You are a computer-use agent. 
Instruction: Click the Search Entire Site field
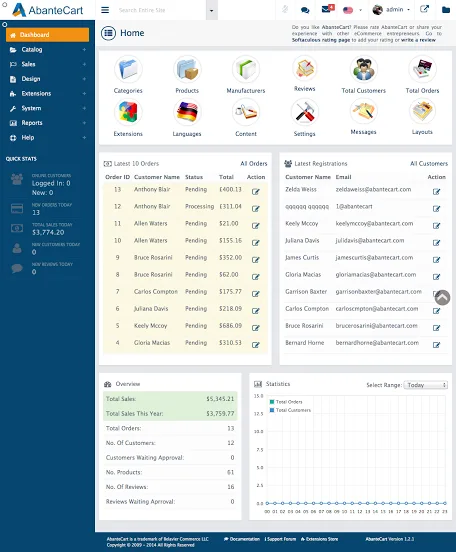click(x=160, y=10)
